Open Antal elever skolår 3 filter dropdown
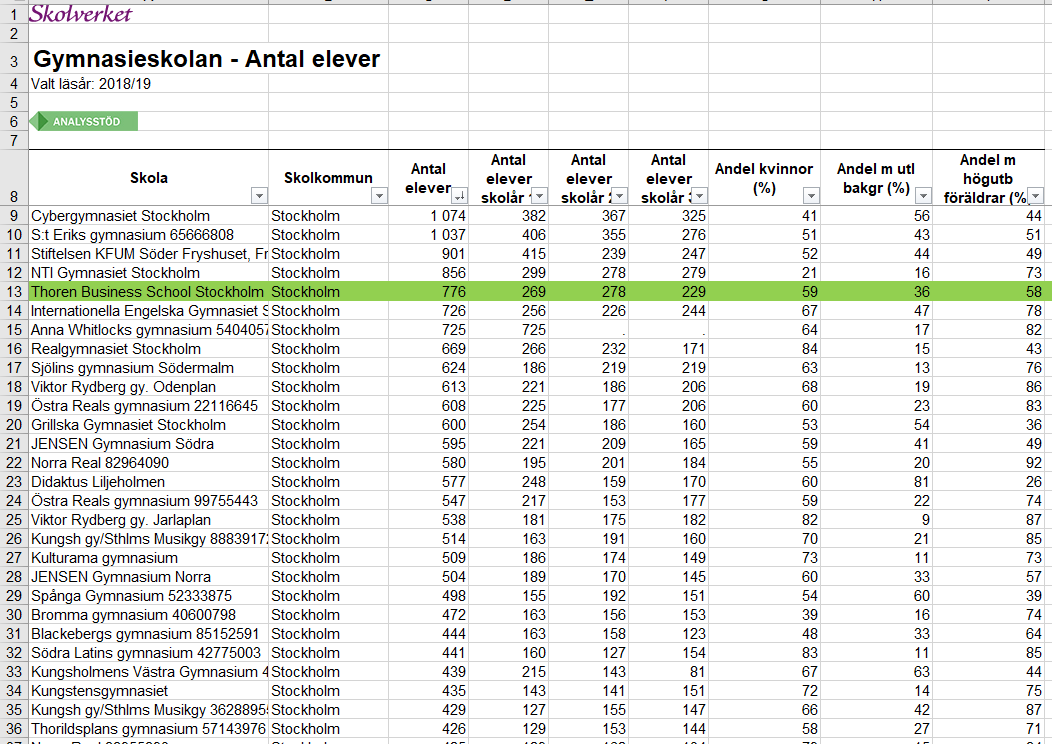 699,195
